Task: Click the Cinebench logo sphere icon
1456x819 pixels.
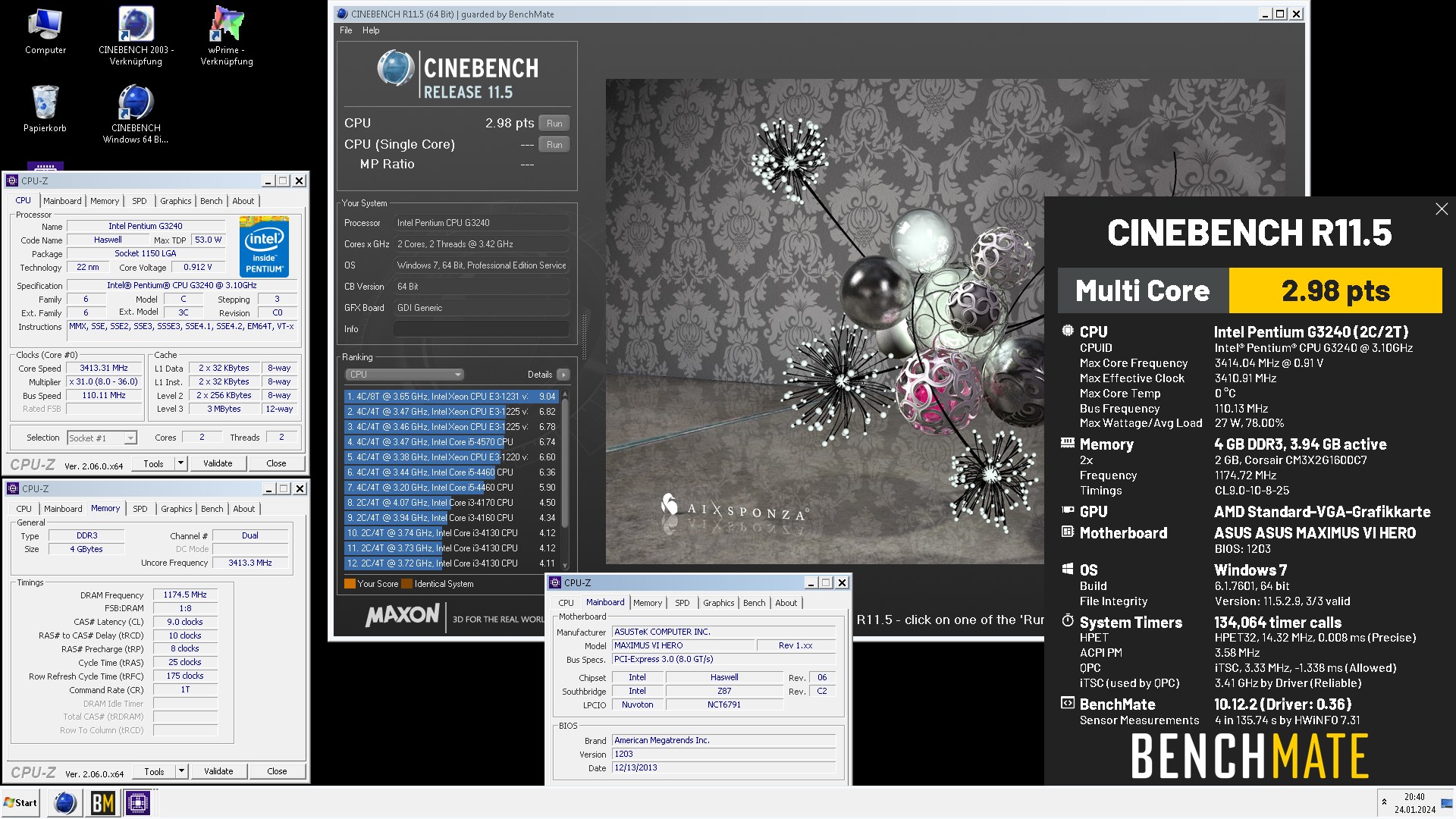Action: 395,68
